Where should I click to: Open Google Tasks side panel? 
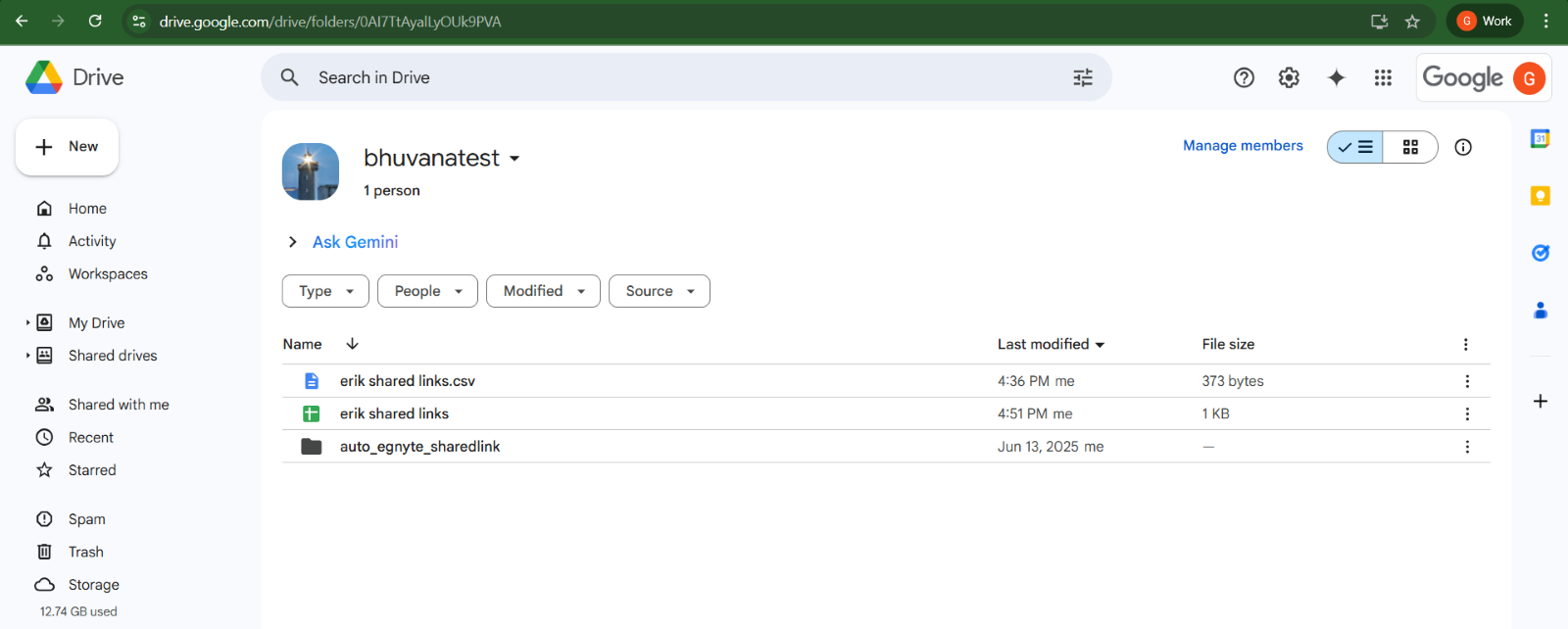pyautogui.click(x=1540, y=253)
